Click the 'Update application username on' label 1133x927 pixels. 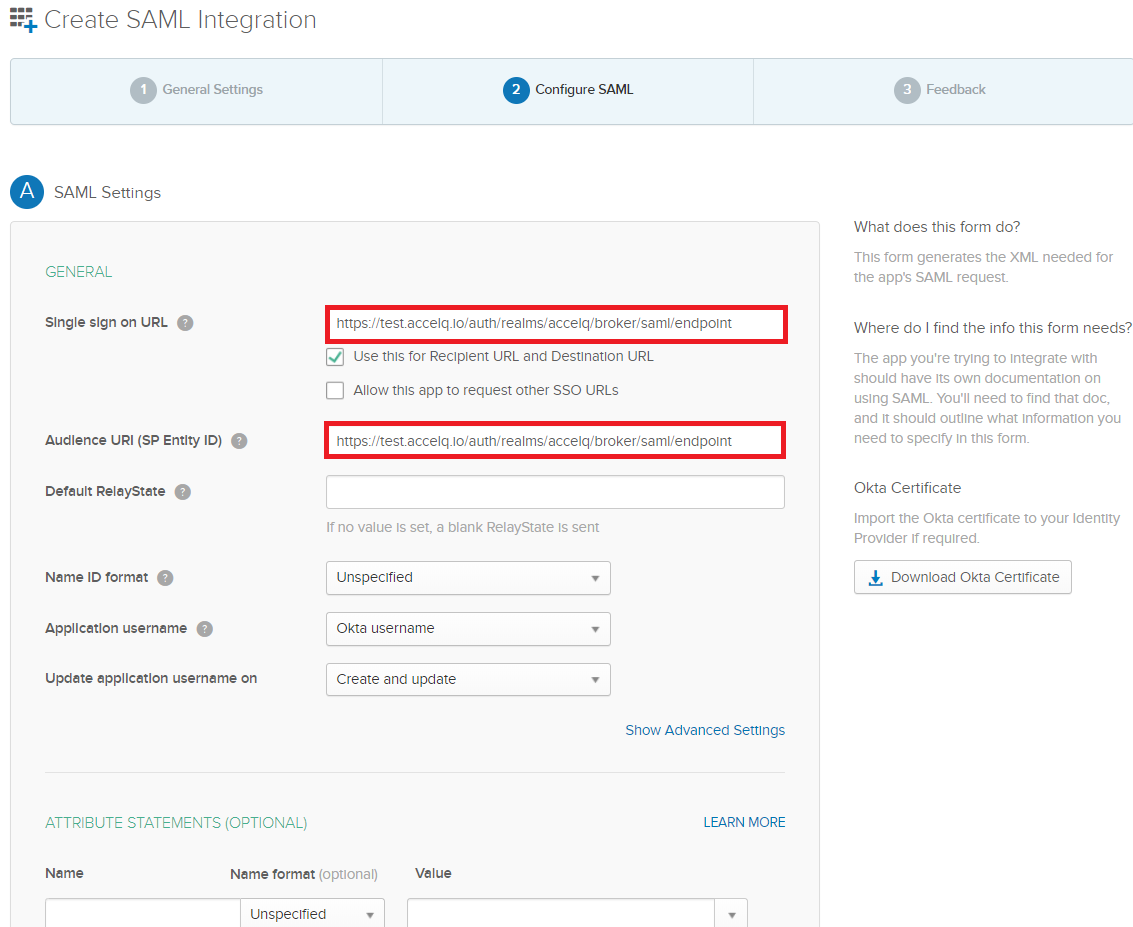click(151, 678)
